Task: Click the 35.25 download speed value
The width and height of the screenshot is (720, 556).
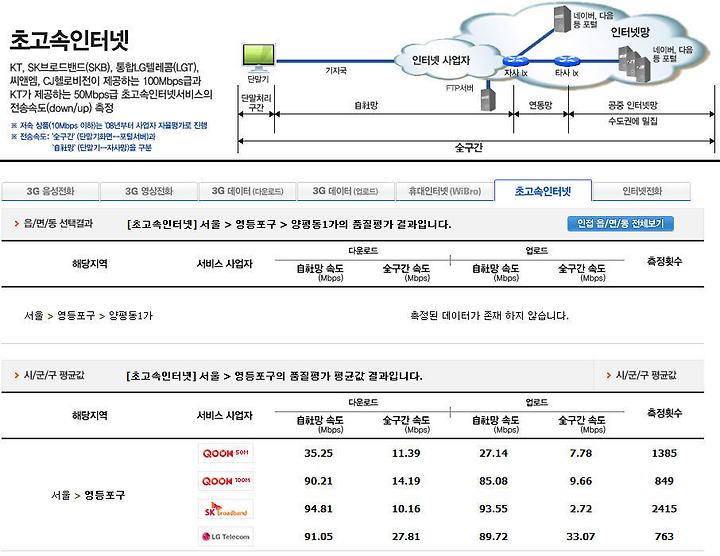Action: point(318,453)
